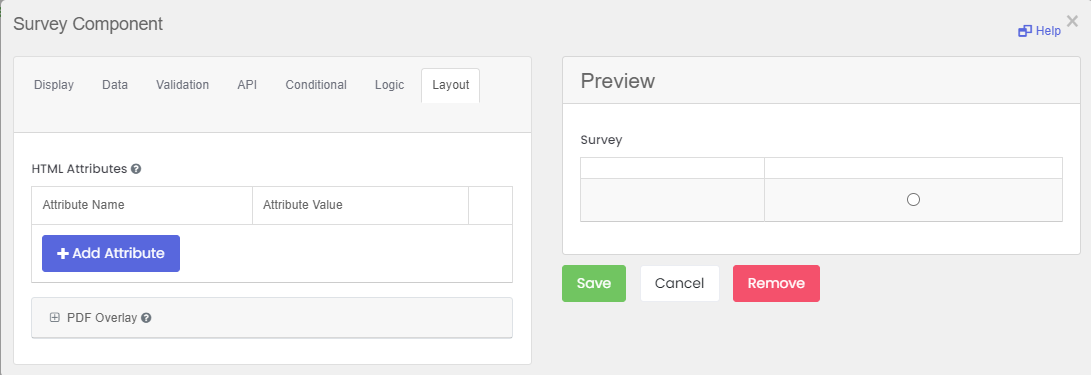This screenshot has width=1091, height=375.
Task: Click the Help popup window icon
Action: click(1024, 31)
